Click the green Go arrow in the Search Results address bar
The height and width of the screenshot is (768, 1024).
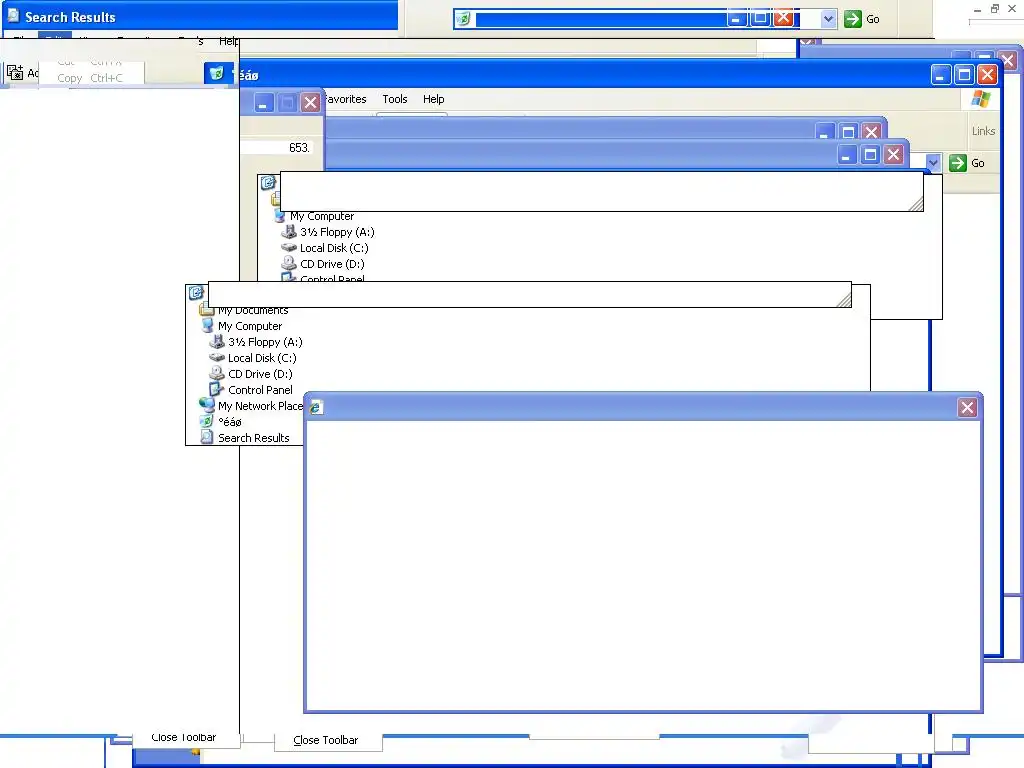[x=852, y=19]
